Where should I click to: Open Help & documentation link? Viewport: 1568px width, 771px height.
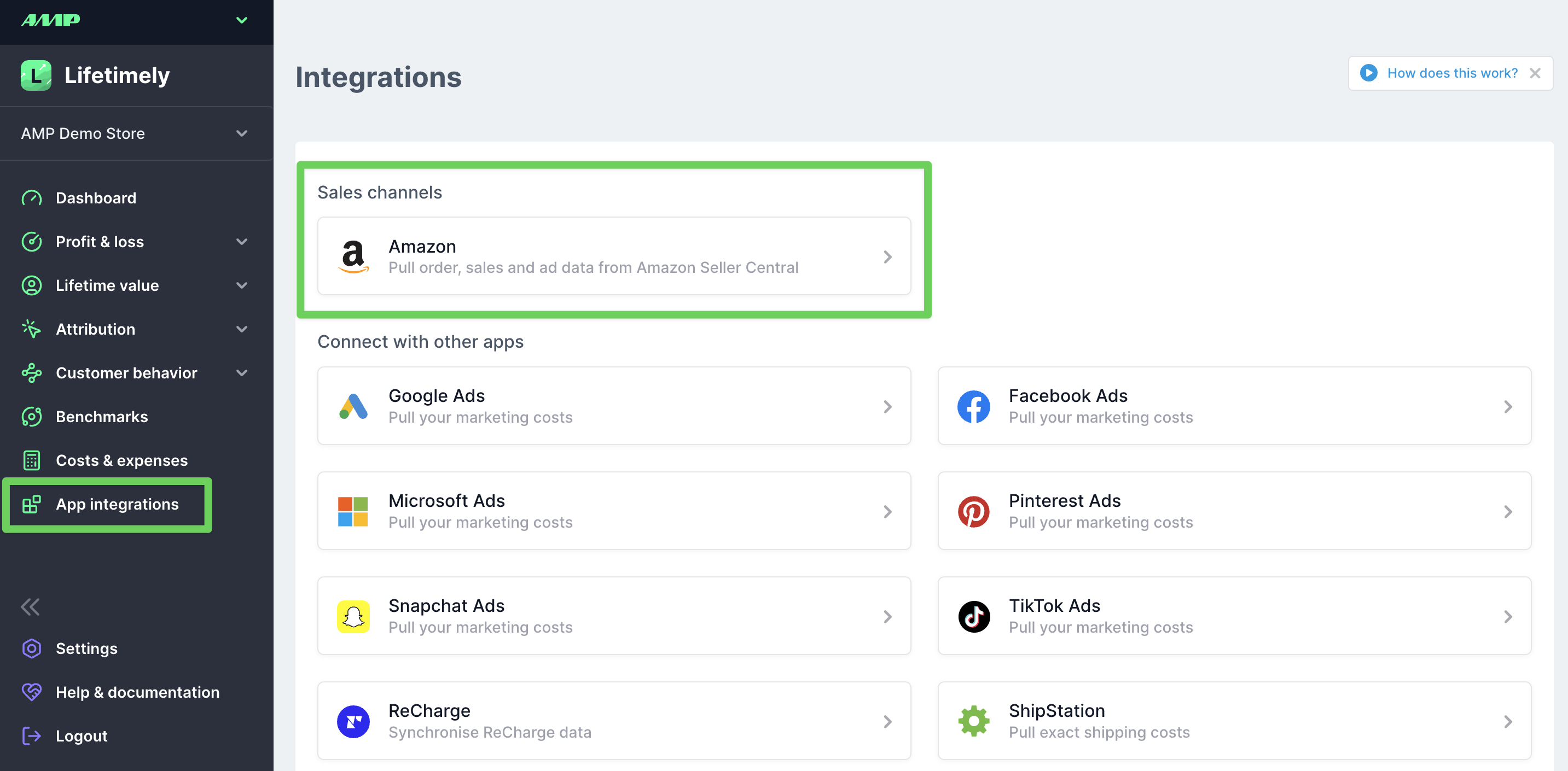tap(137, 692)
